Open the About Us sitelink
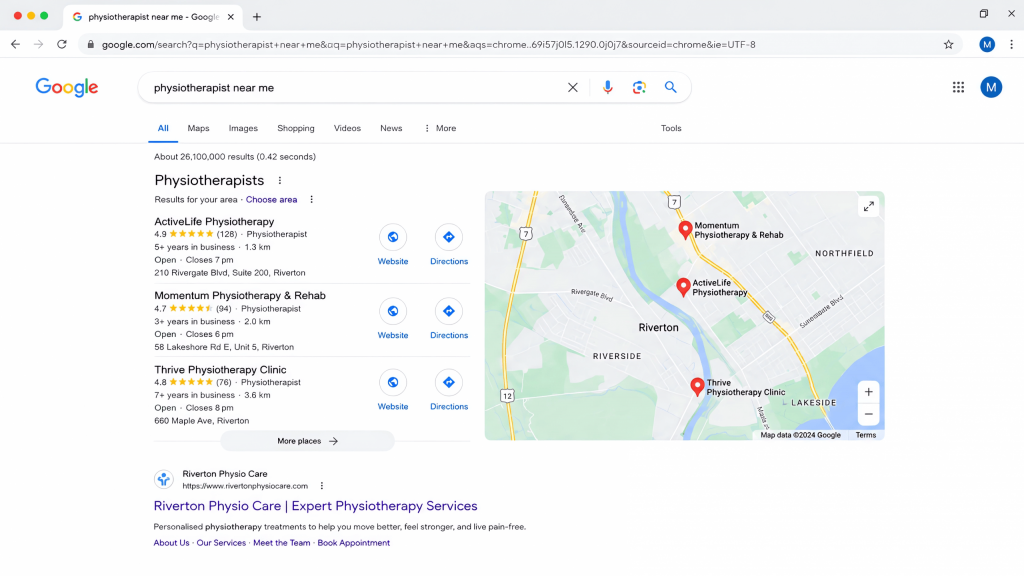Viewport: 1024px width, 576px height. click(171, 543)
